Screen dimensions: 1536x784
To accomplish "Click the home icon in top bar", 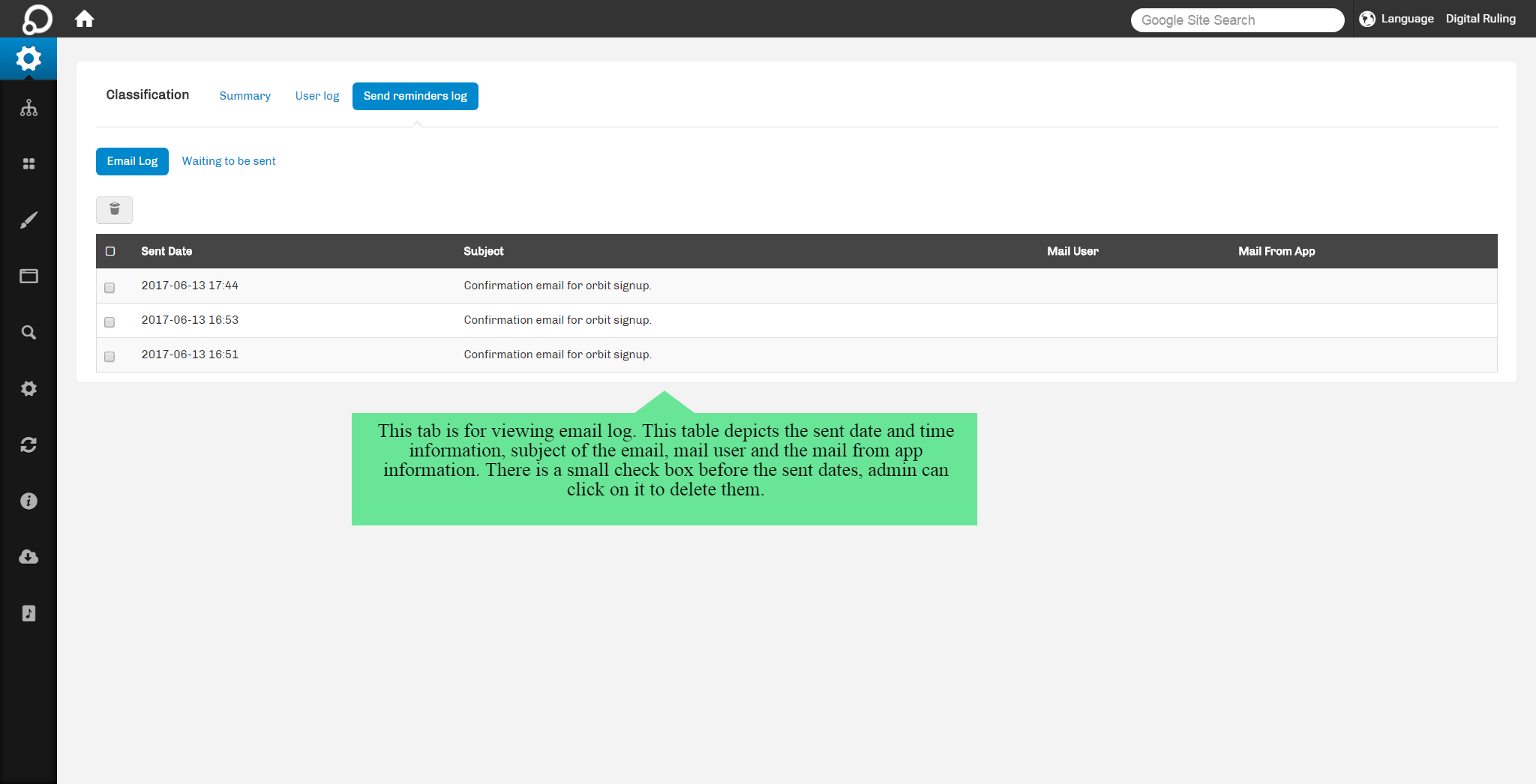I will [85, 19].
